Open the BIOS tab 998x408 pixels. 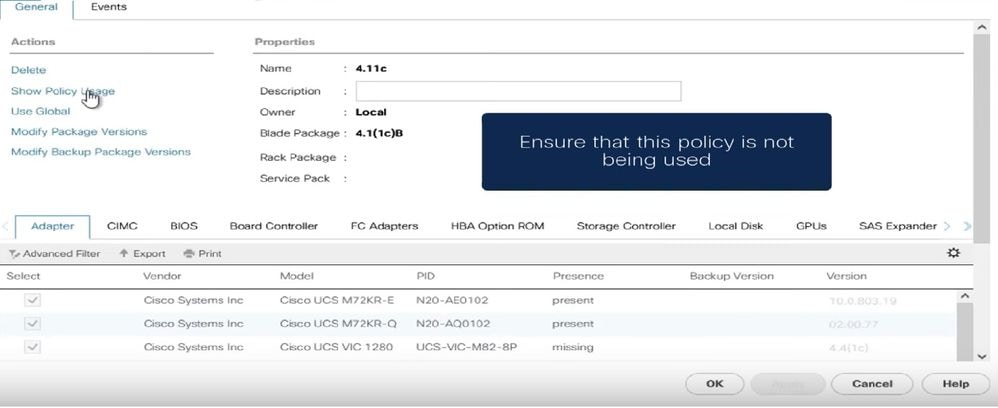tap(184, 226)
